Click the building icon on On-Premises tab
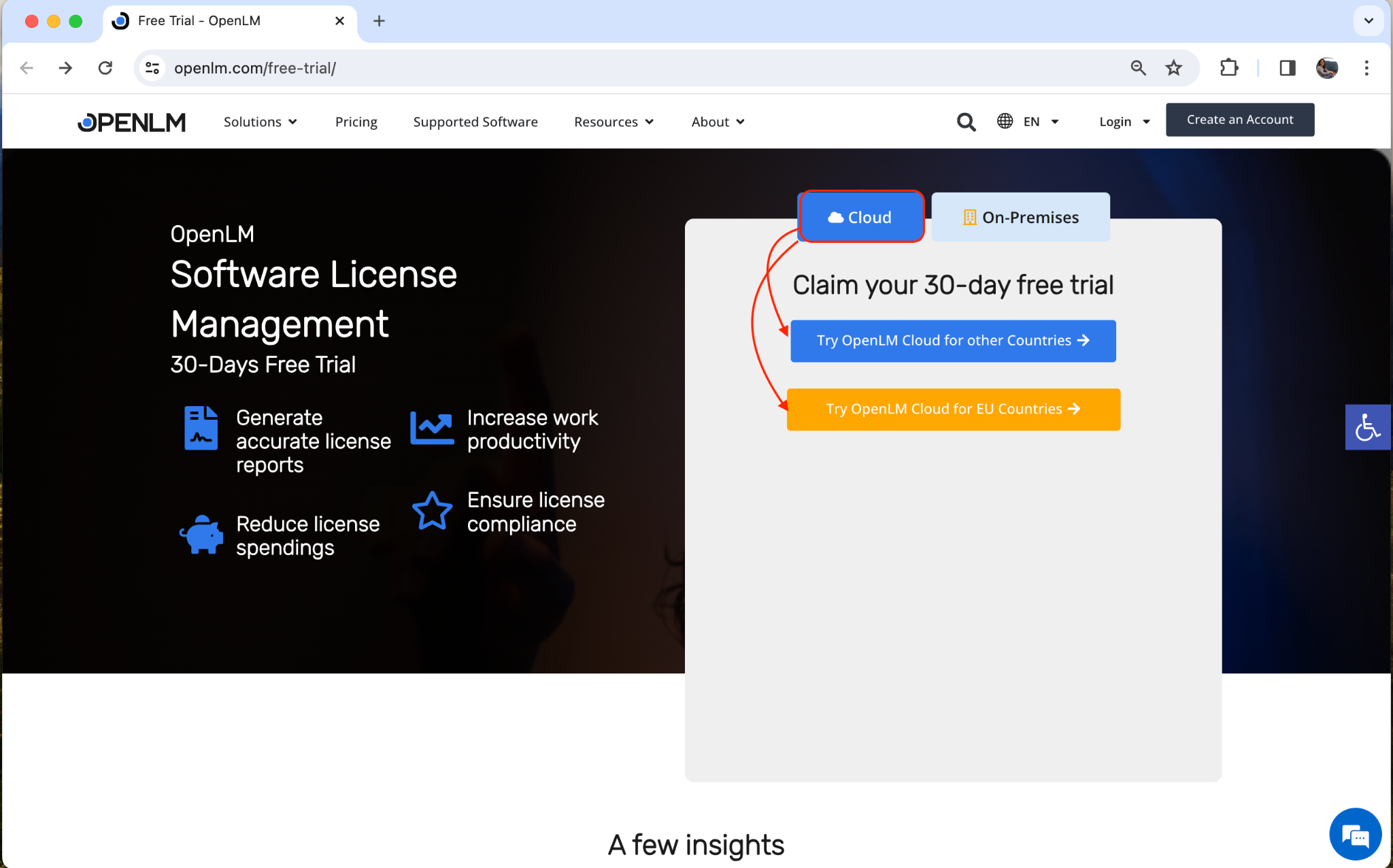 pos(969,217)
